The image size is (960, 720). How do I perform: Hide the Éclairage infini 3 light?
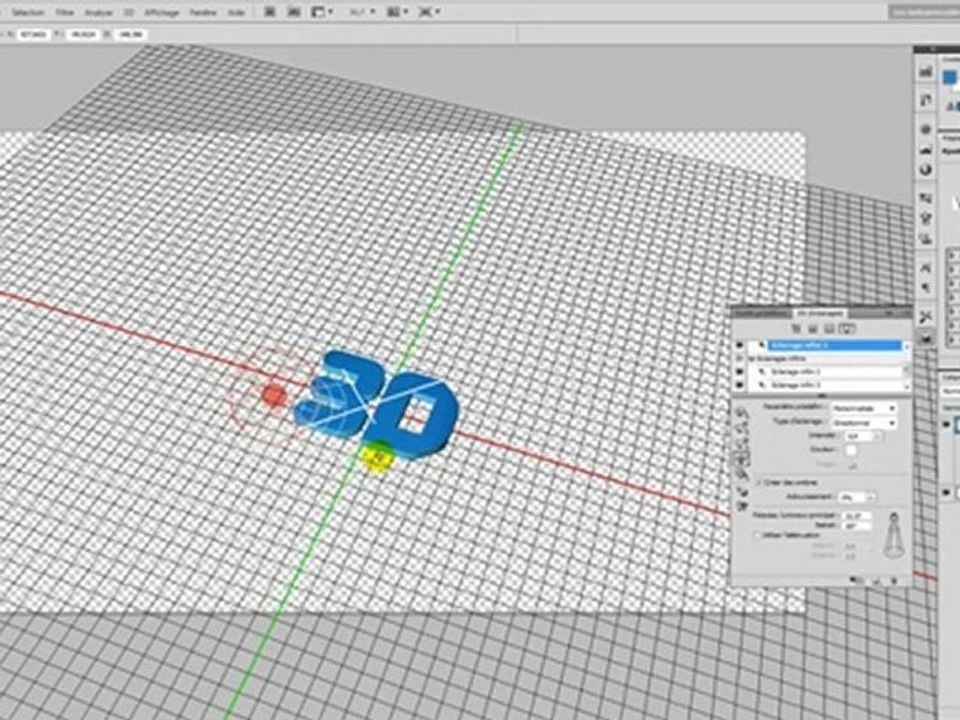739,385
